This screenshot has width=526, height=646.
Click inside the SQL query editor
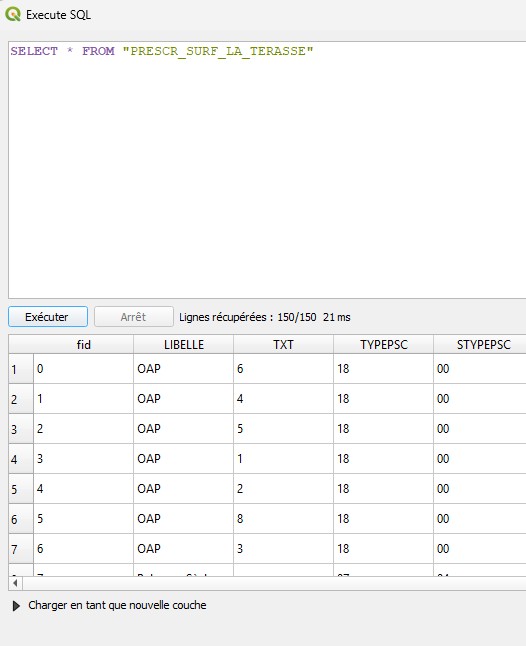point(267,170)
